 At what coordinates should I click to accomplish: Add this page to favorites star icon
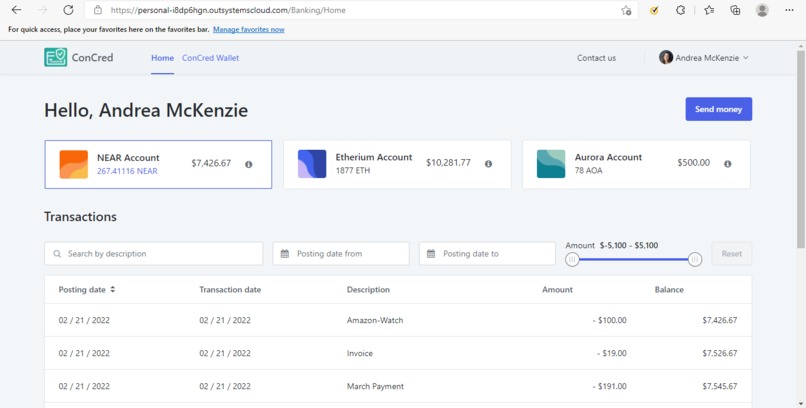626,10
